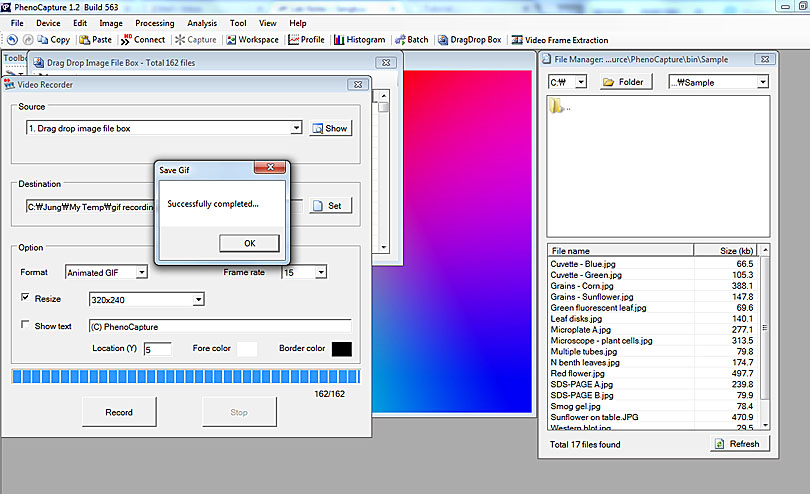Pick the black Border color swatch

pyautogui.click(x=341, y=349)
